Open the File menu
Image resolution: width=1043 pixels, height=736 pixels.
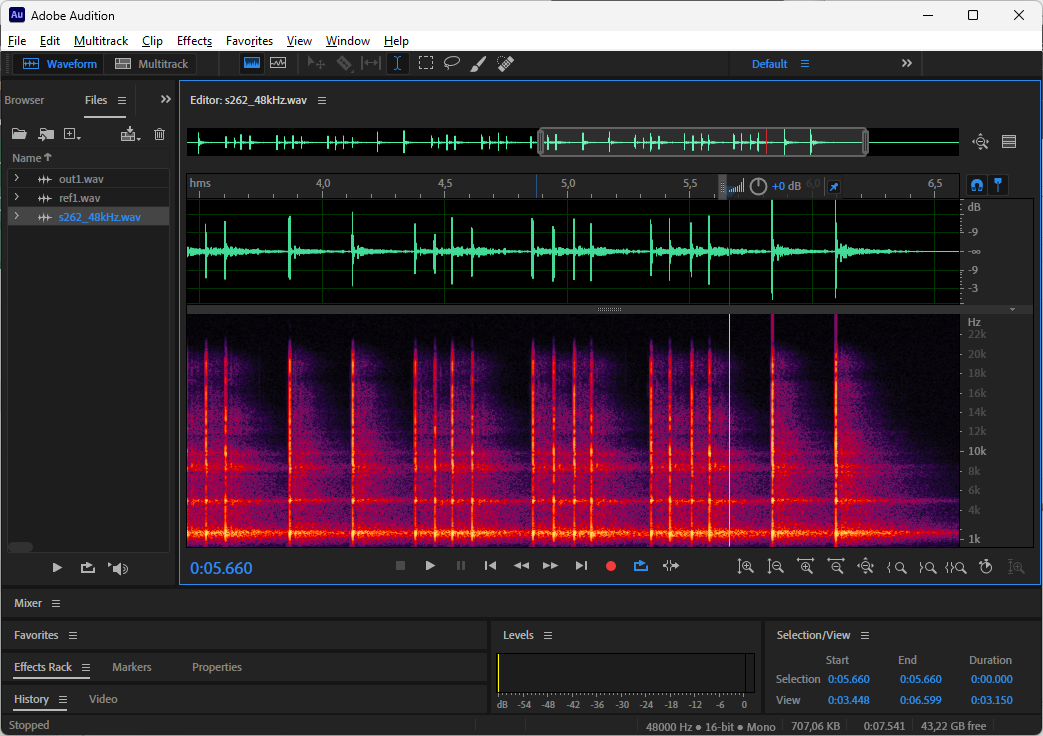click(17, 41)
